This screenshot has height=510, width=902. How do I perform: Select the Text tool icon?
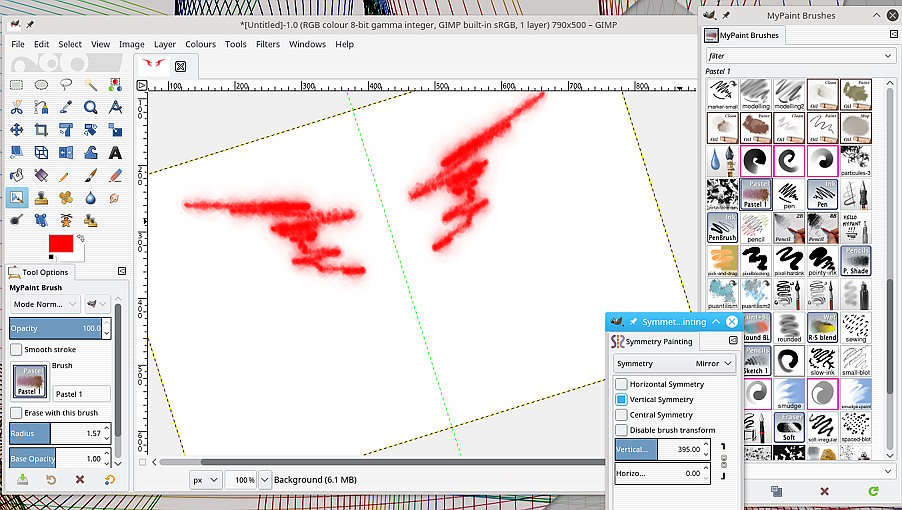click(x=115, y=152)
